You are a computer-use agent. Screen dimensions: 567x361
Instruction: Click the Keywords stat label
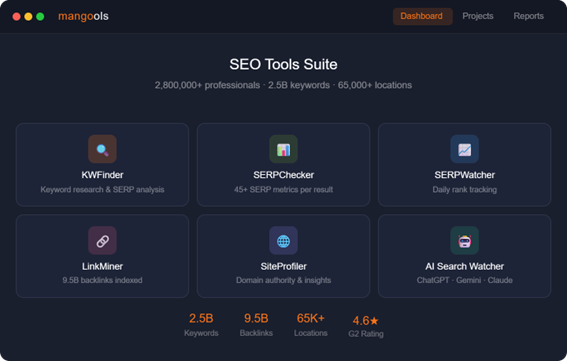(201, 333)
